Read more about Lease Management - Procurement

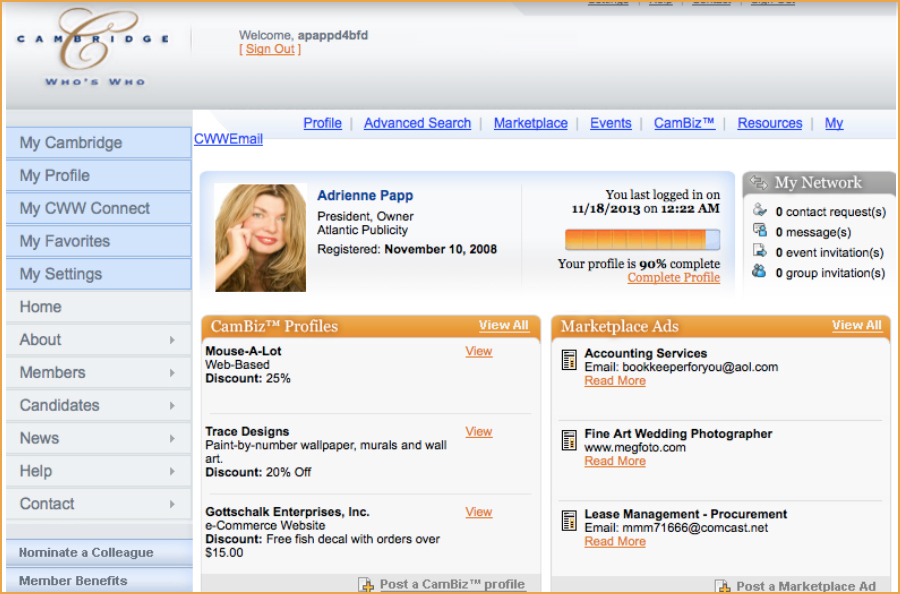tap(615, 542)
